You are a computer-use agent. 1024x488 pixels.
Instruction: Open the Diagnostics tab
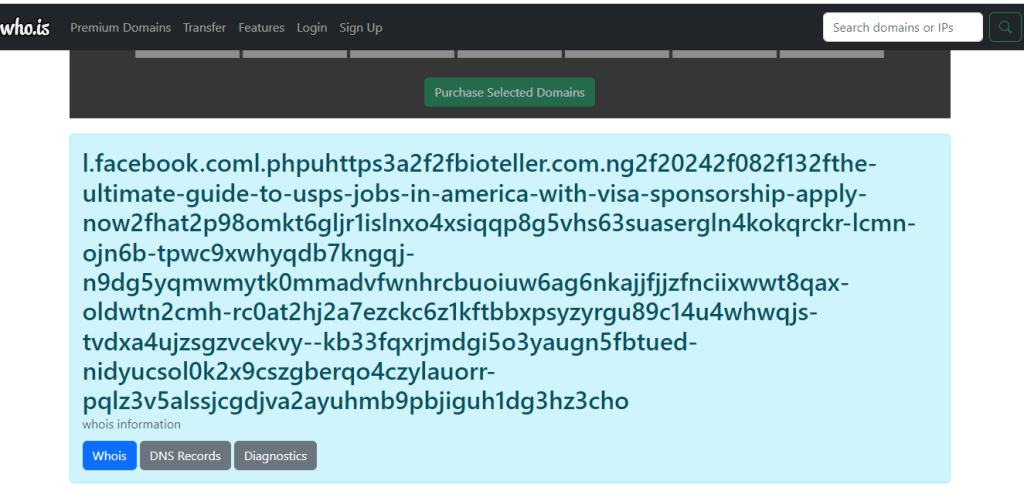tap(275, 456)
